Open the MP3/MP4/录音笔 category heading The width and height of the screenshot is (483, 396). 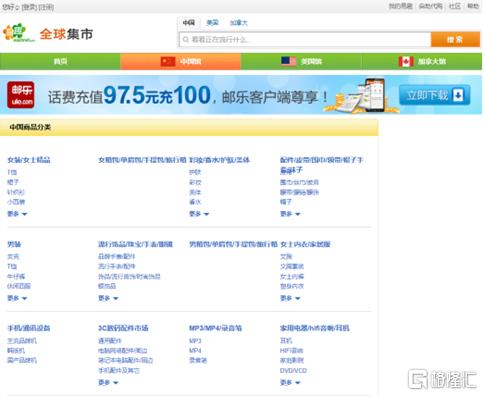pyautogui.click(x=215, y=328)
